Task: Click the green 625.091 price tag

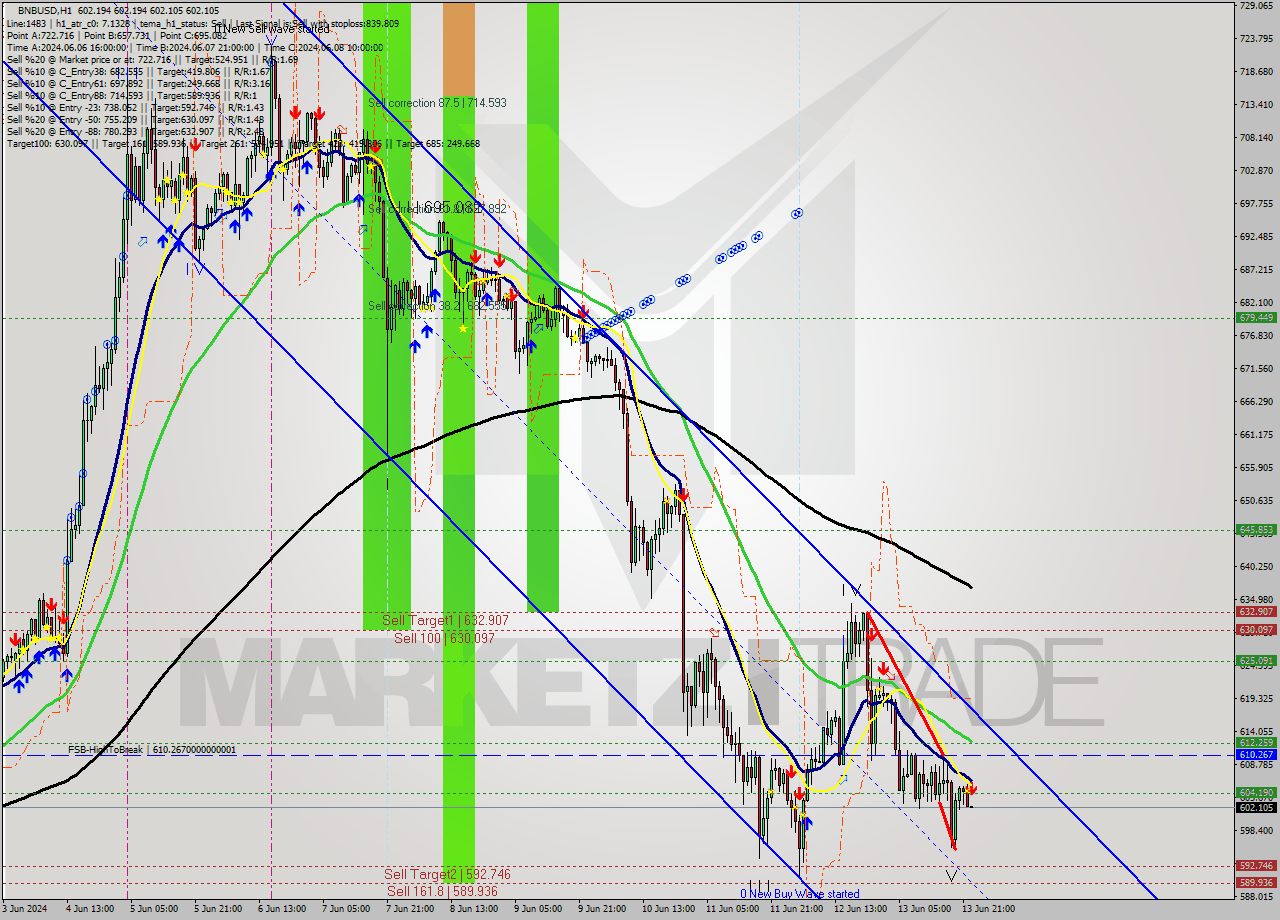Action: pos(1257,661)
